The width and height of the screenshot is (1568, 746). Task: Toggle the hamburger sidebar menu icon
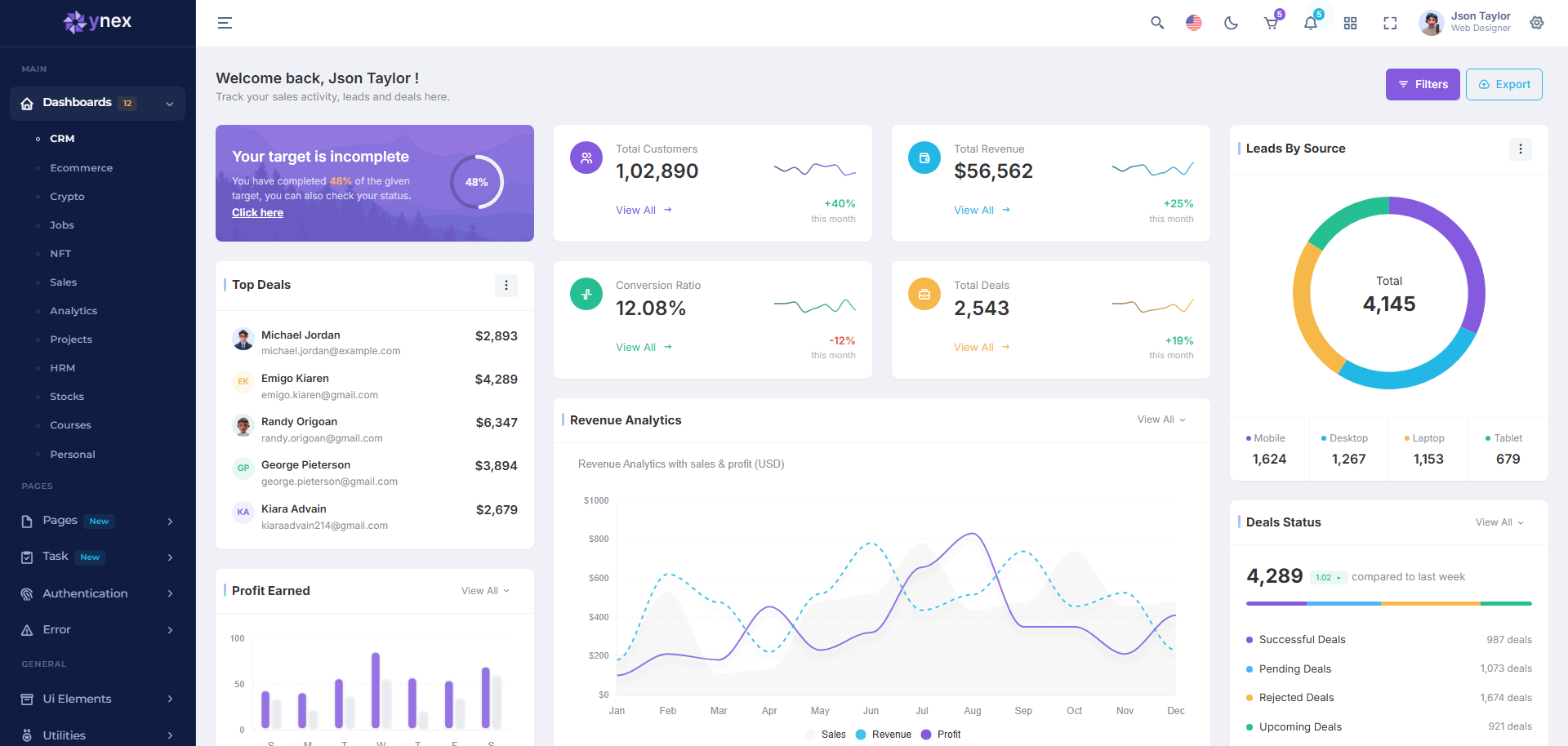coord(225,23)
